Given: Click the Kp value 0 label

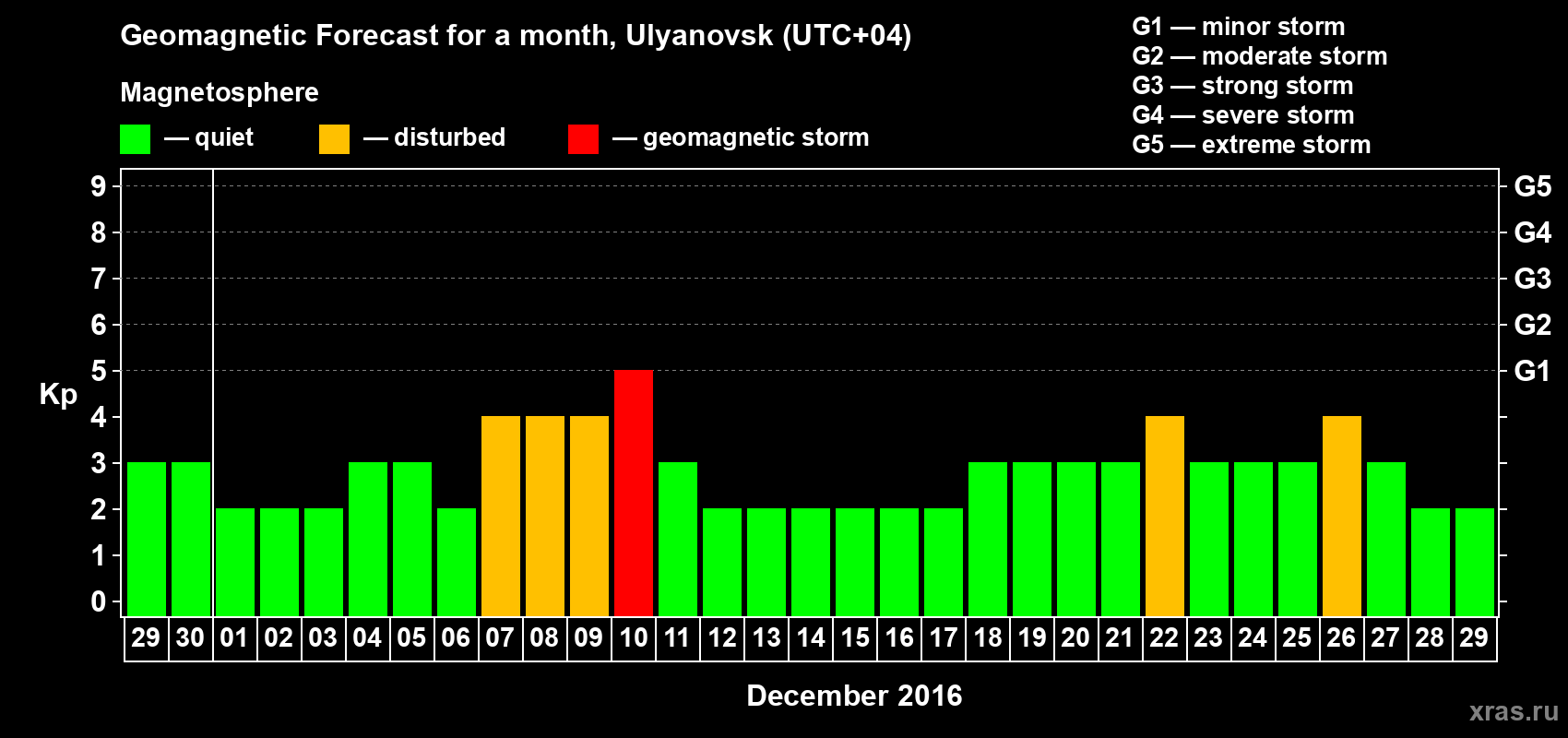Looking at the screenshot, I should point(99,601).
